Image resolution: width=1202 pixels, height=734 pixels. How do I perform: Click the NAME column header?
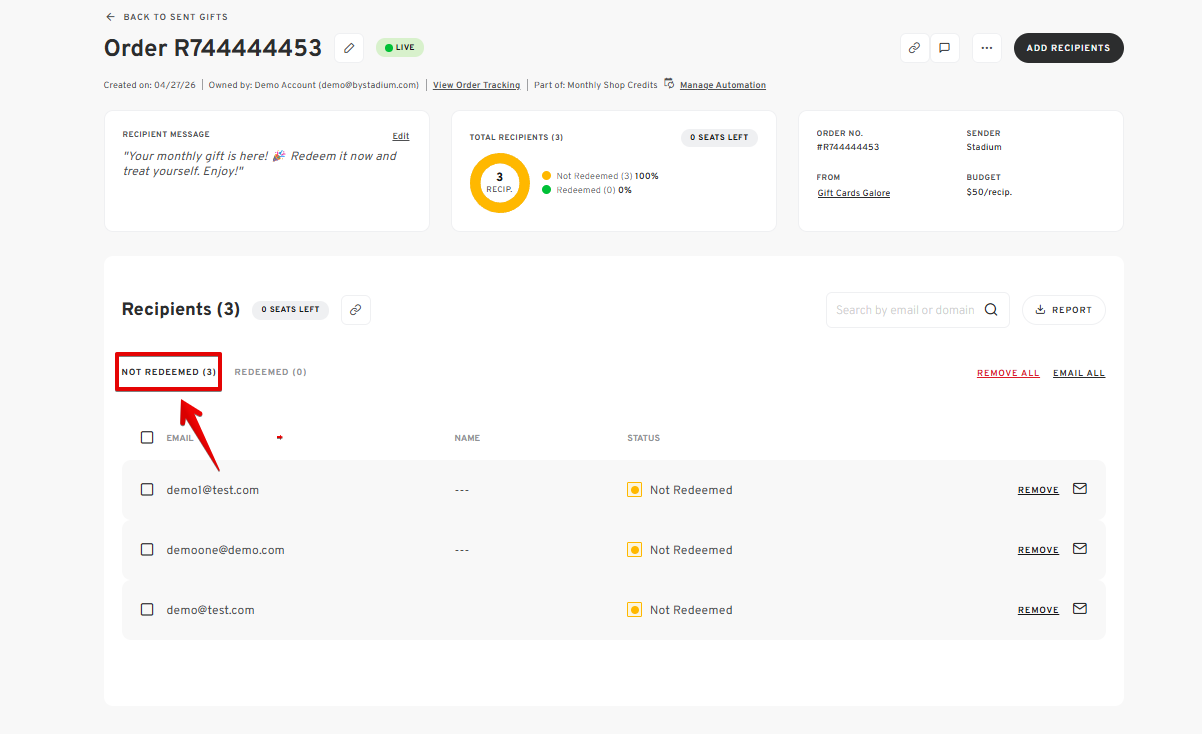467,438
